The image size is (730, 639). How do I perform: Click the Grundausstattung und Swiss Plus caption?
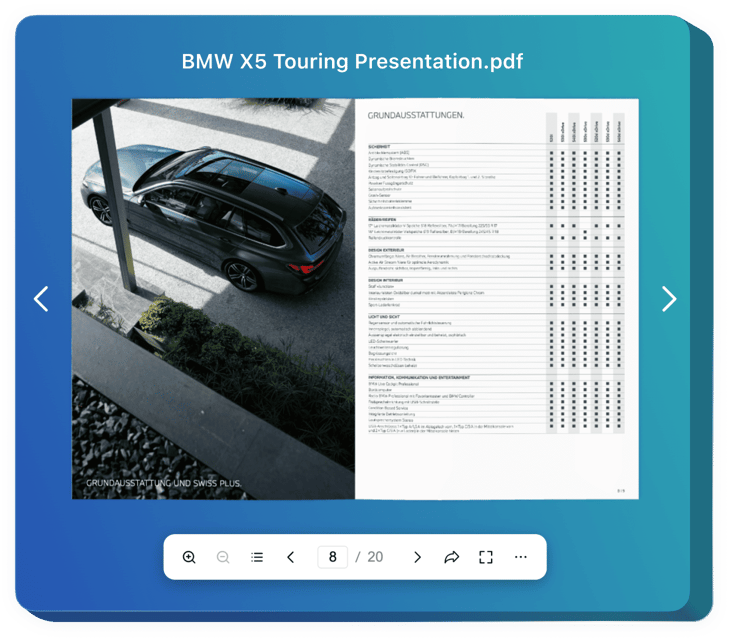[164, 483]
